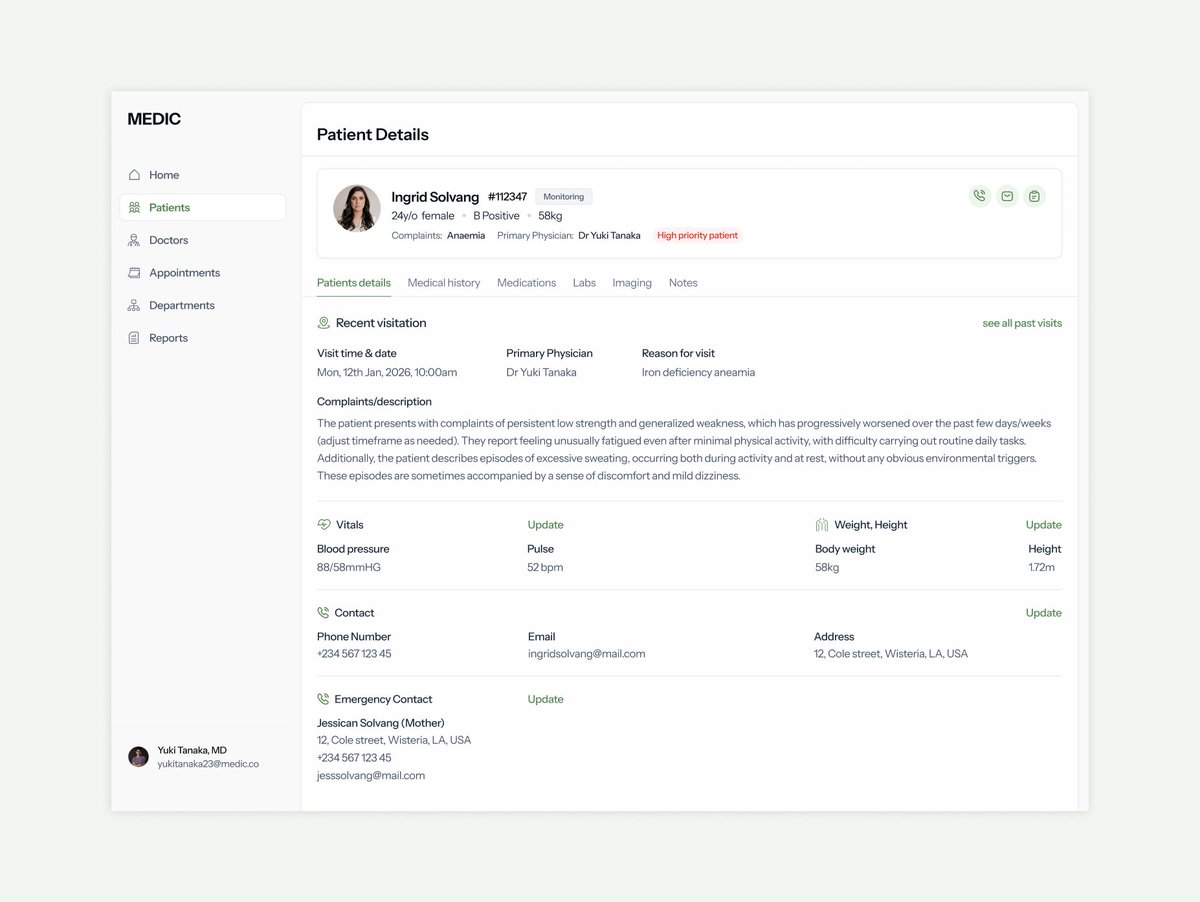This screenshot has width=1200, height=902.
Task: Click the patient ID #112347
Action: click(507, 197)
